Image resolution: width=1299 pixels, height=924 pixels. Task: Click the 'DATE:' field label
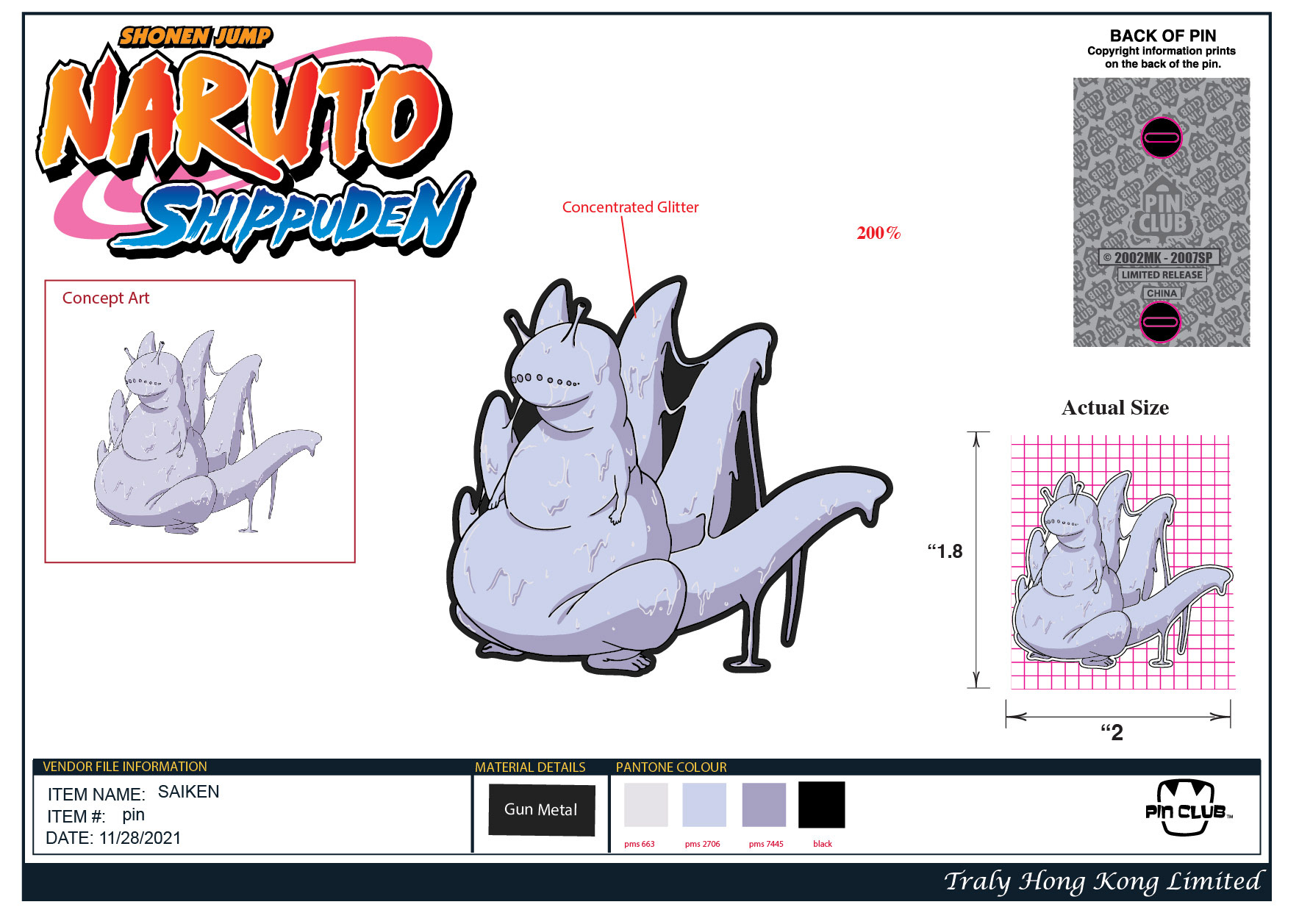coord(69,838)
